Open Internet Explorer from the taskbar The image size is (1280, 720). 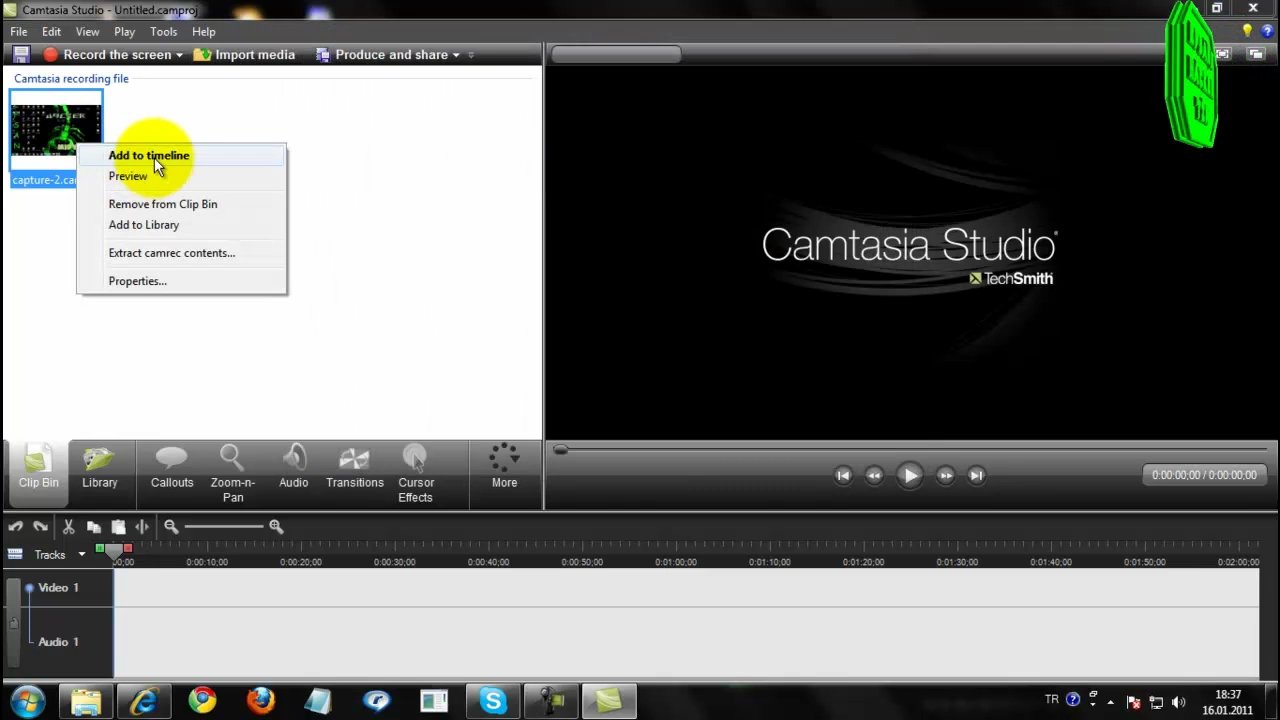[144, 701]
